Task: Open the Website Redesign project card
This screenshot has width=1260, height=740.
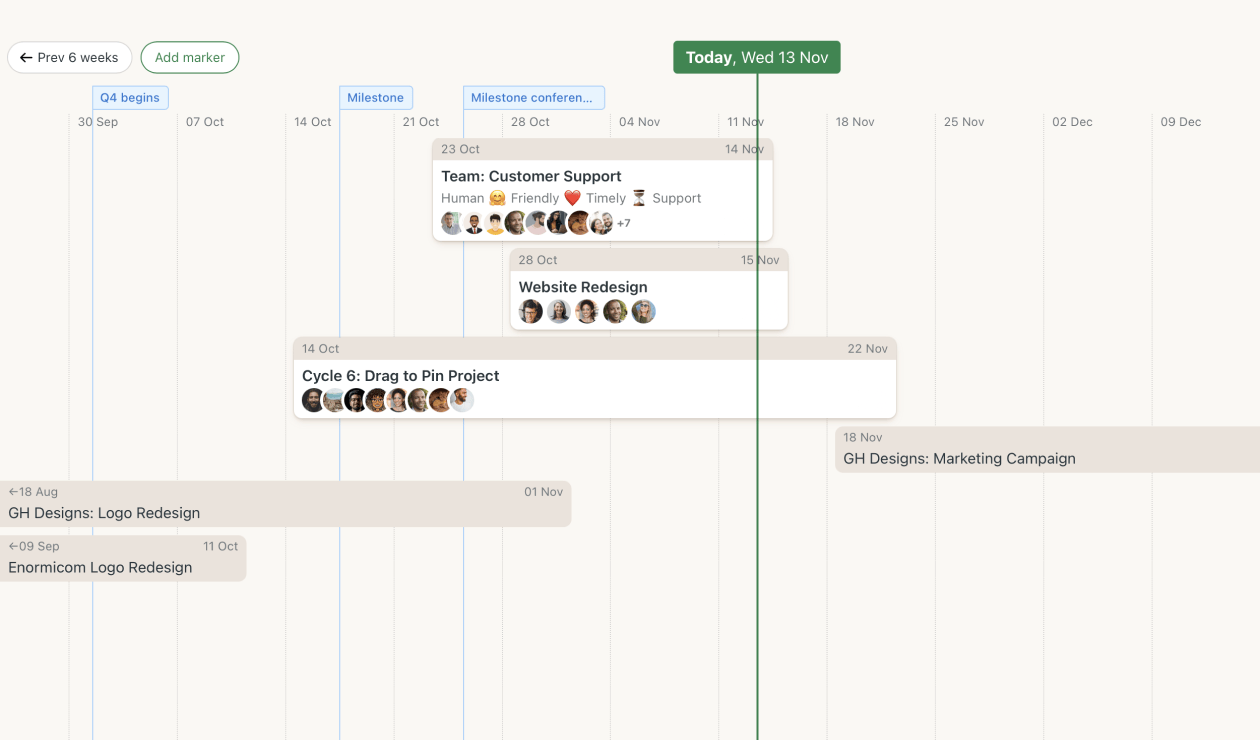Action: pyautogui.click(x=583, y=287)
